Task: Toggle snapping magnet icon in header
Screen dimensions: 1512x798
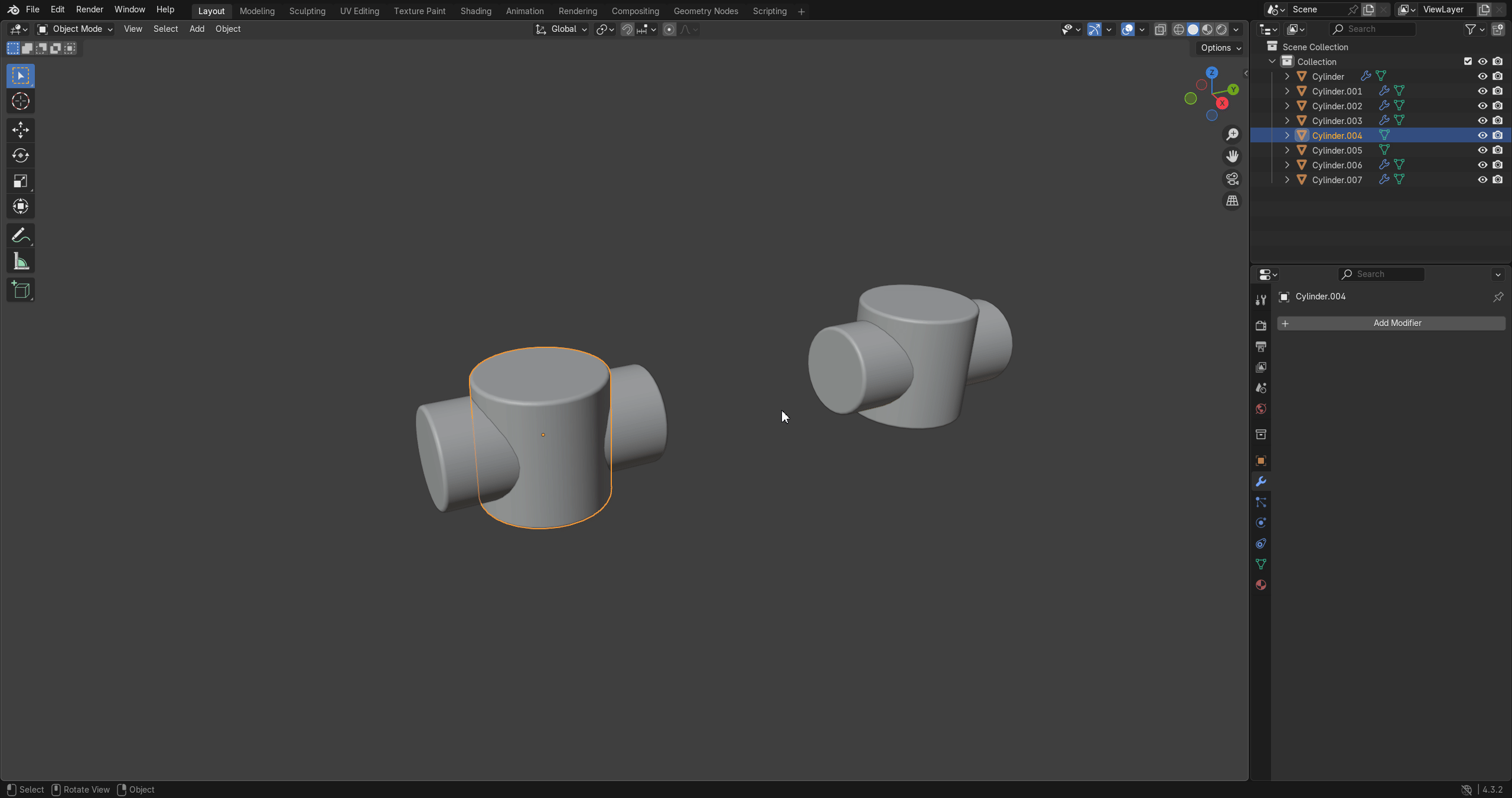Action: [x=627, y=30]
